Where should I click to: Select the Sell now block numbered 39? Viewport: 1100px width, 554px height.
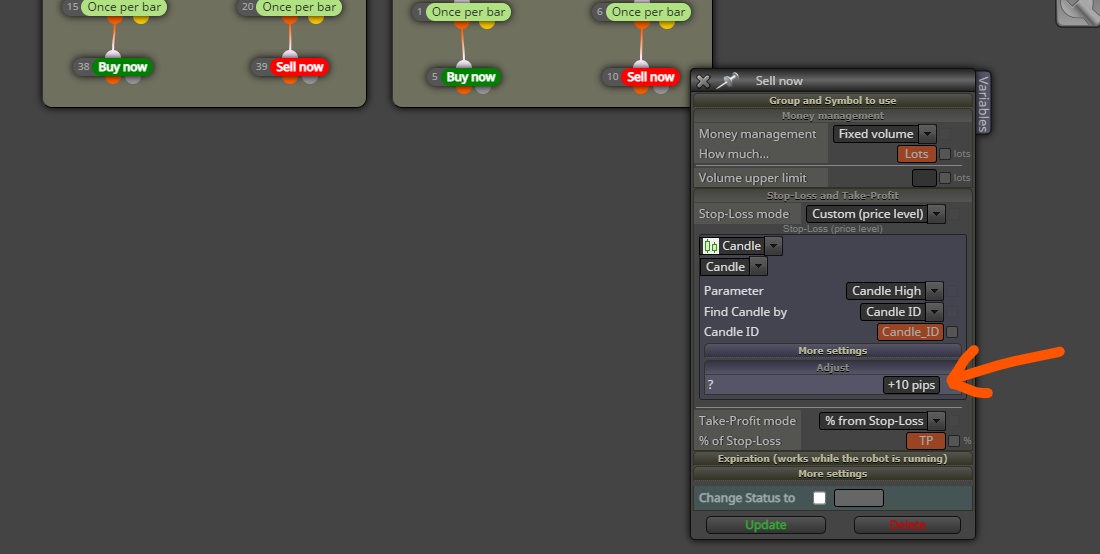(x=300, y=67)
